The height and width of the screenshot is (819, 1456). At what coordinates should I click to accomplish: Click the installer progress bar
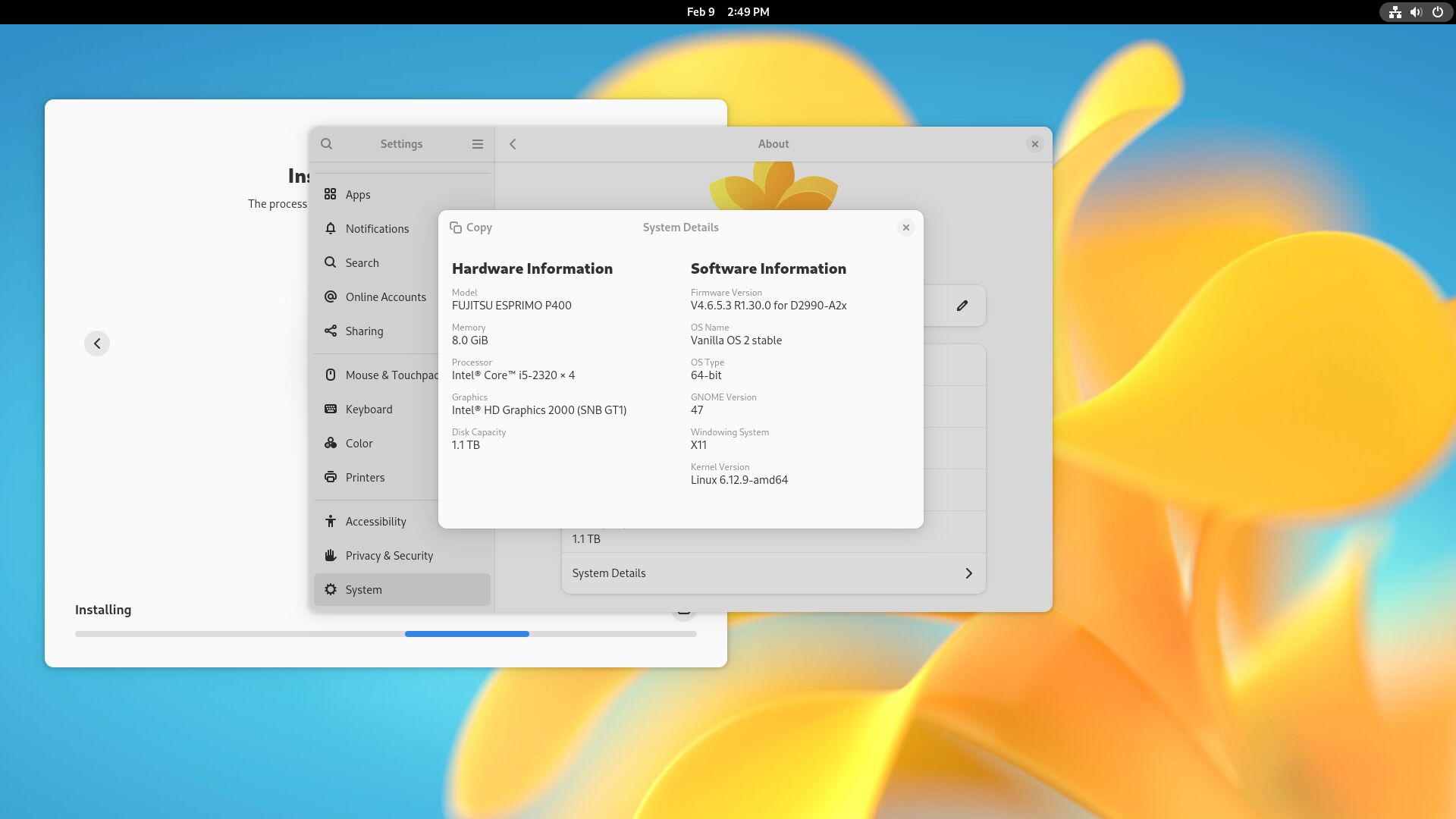coord(385,634)
